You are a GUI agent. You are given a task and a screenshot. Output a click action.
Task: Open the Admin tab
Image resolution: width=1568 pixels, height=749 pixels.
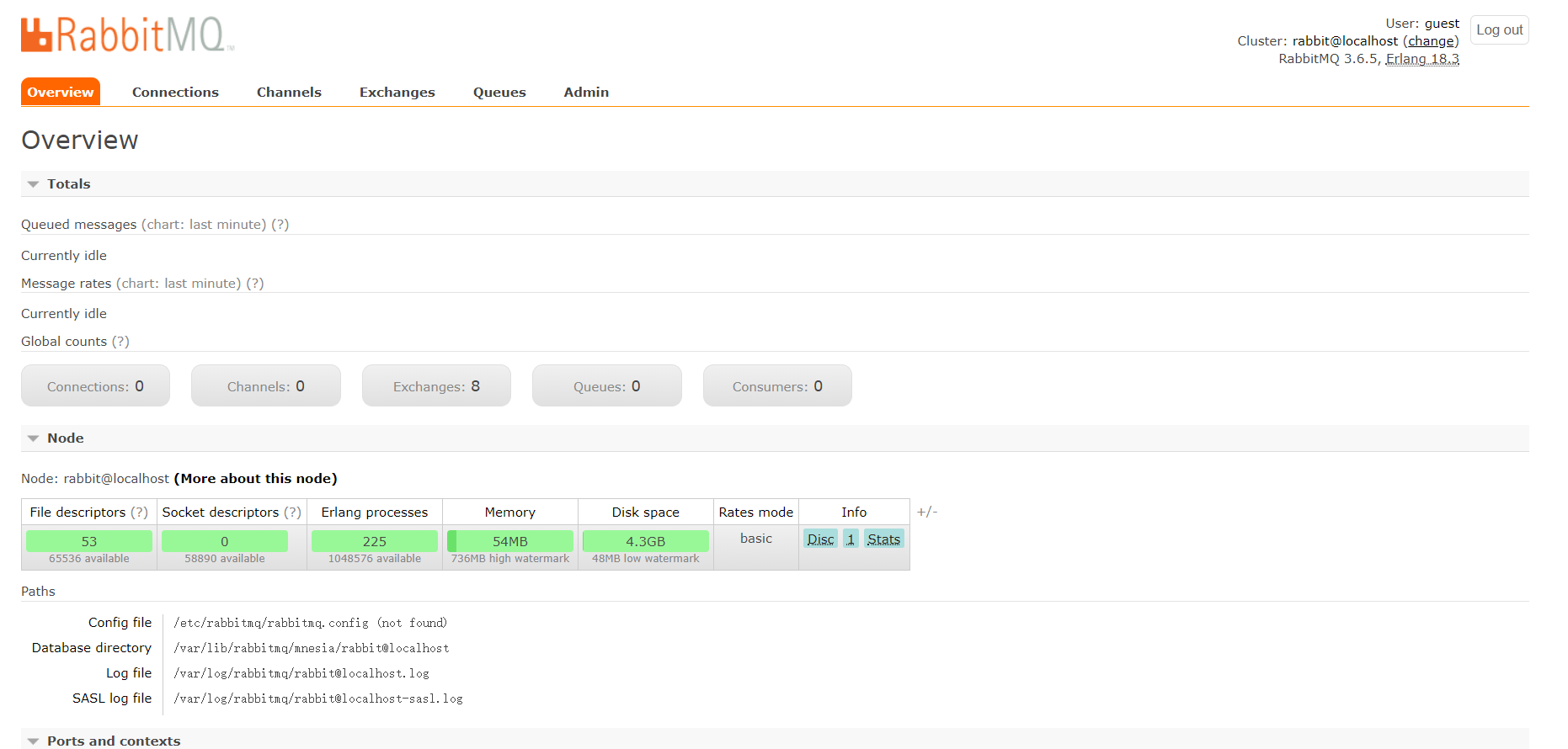tap(586, 92)
